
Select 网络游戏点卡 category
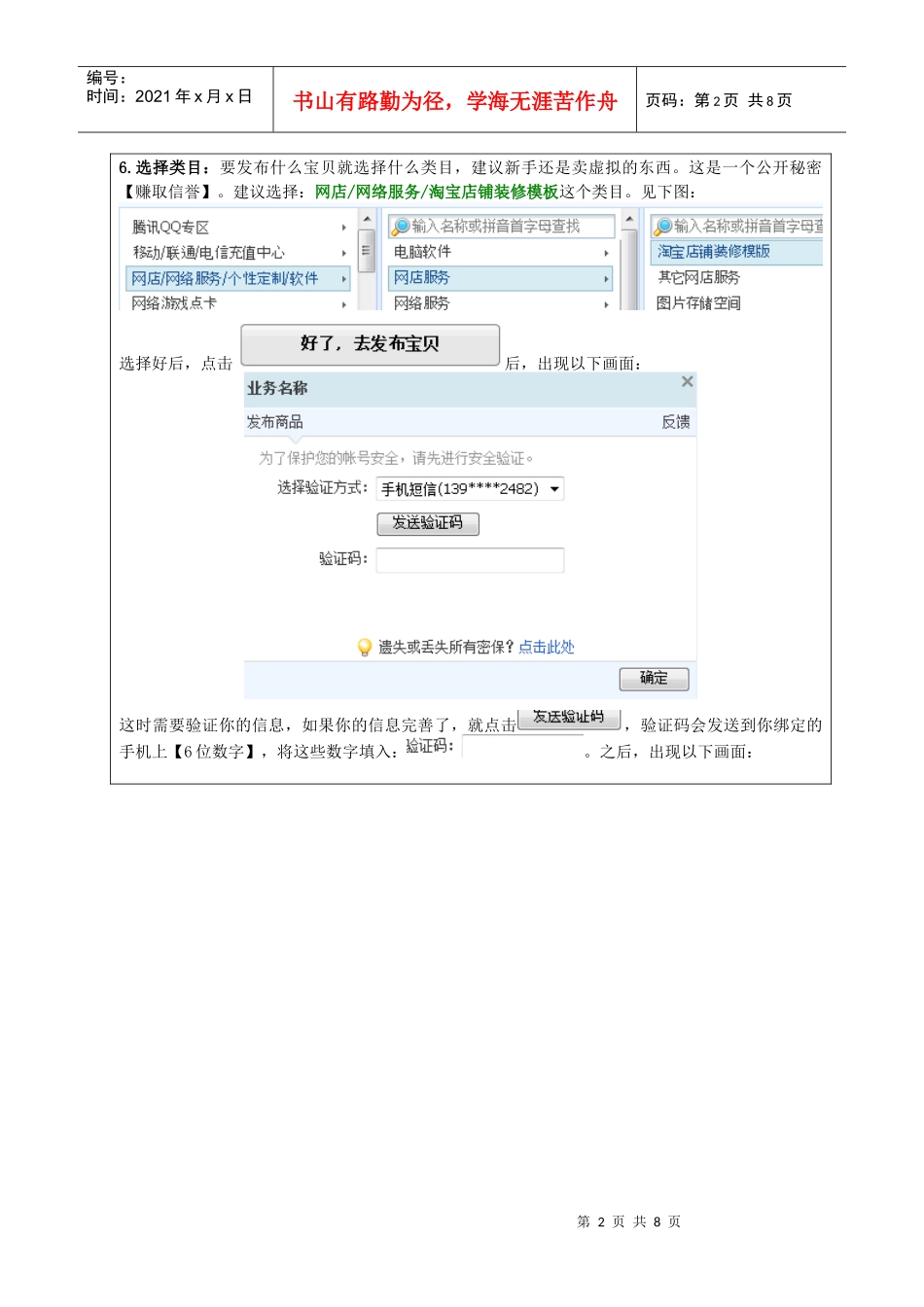(x=174, y=303)
